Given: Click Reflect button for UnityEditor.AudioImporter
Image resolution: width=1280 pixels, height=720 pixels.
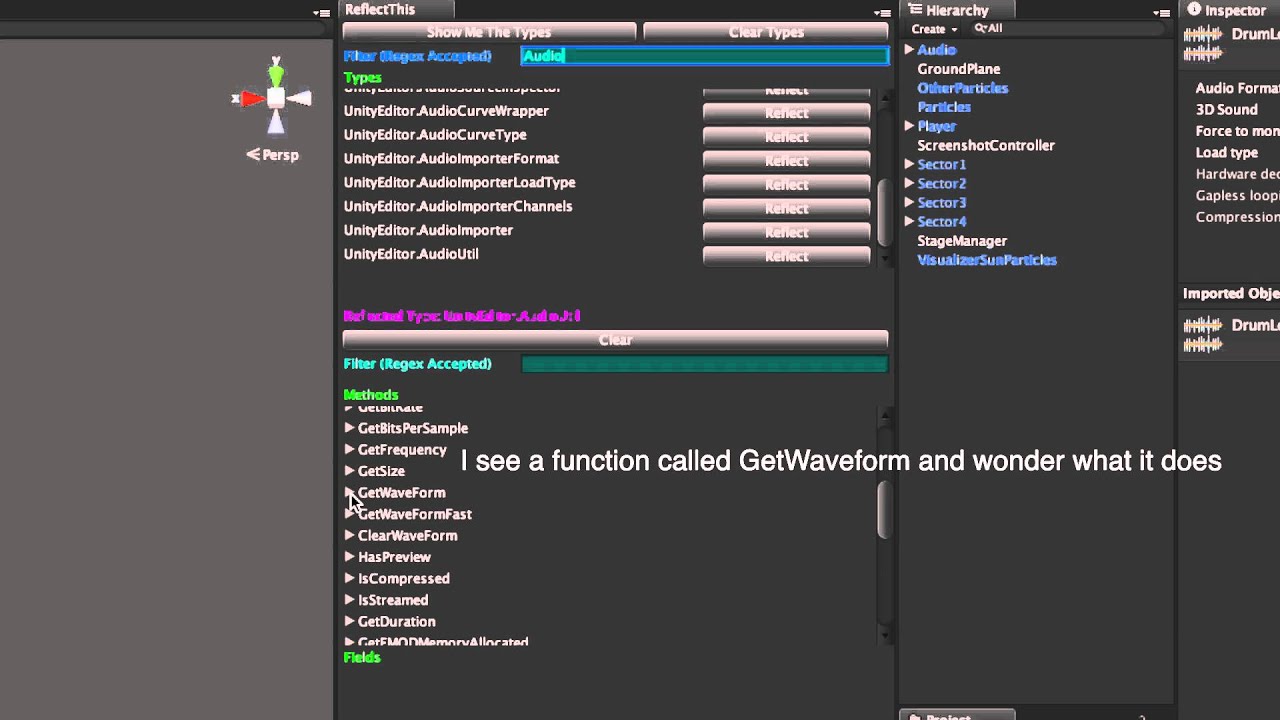Looking at the screenshot, I should click(786, 232).
